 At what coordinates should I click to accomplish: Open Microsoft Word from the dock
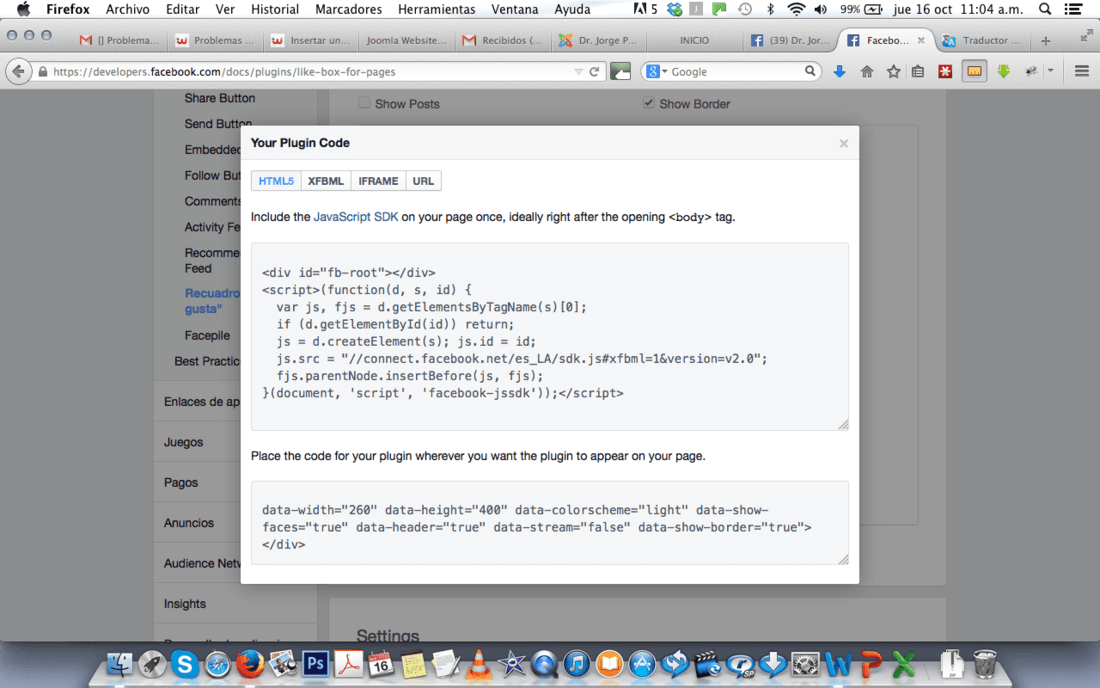[x=838, y=663]
